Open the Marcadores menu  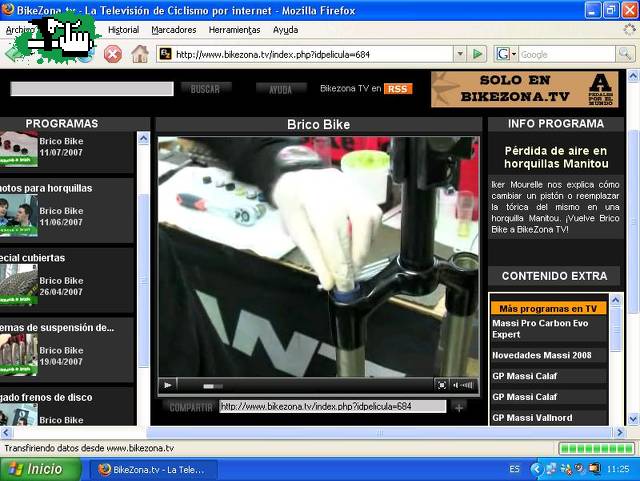coord(174,30)
